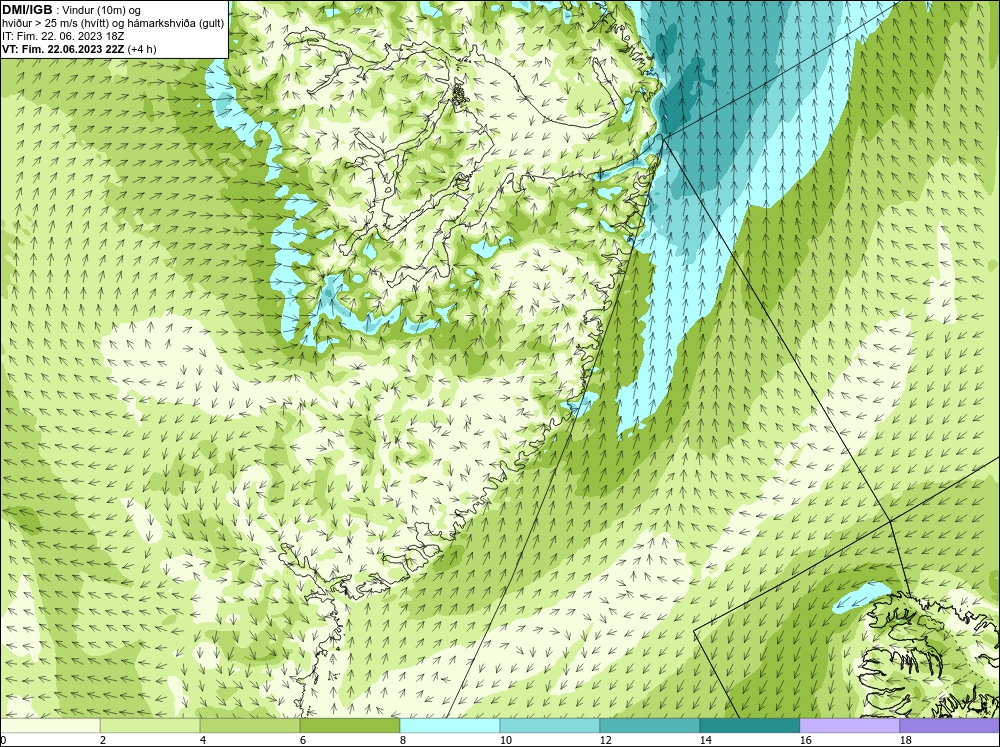
Task: Click the legend tick label '18'
Action: pos(906,740)
